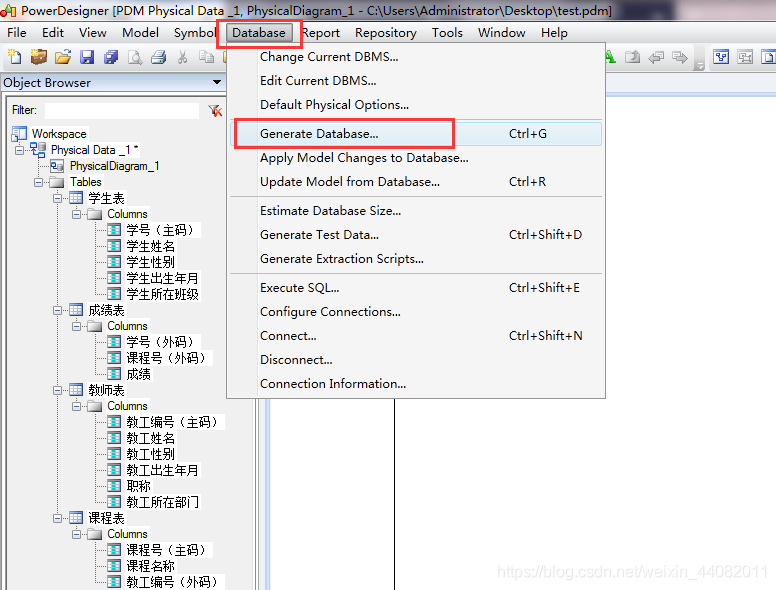Click the grayed diagram window toolbar icon
The height and width of the screenshot is (590, 776).
tap(745, 57)
